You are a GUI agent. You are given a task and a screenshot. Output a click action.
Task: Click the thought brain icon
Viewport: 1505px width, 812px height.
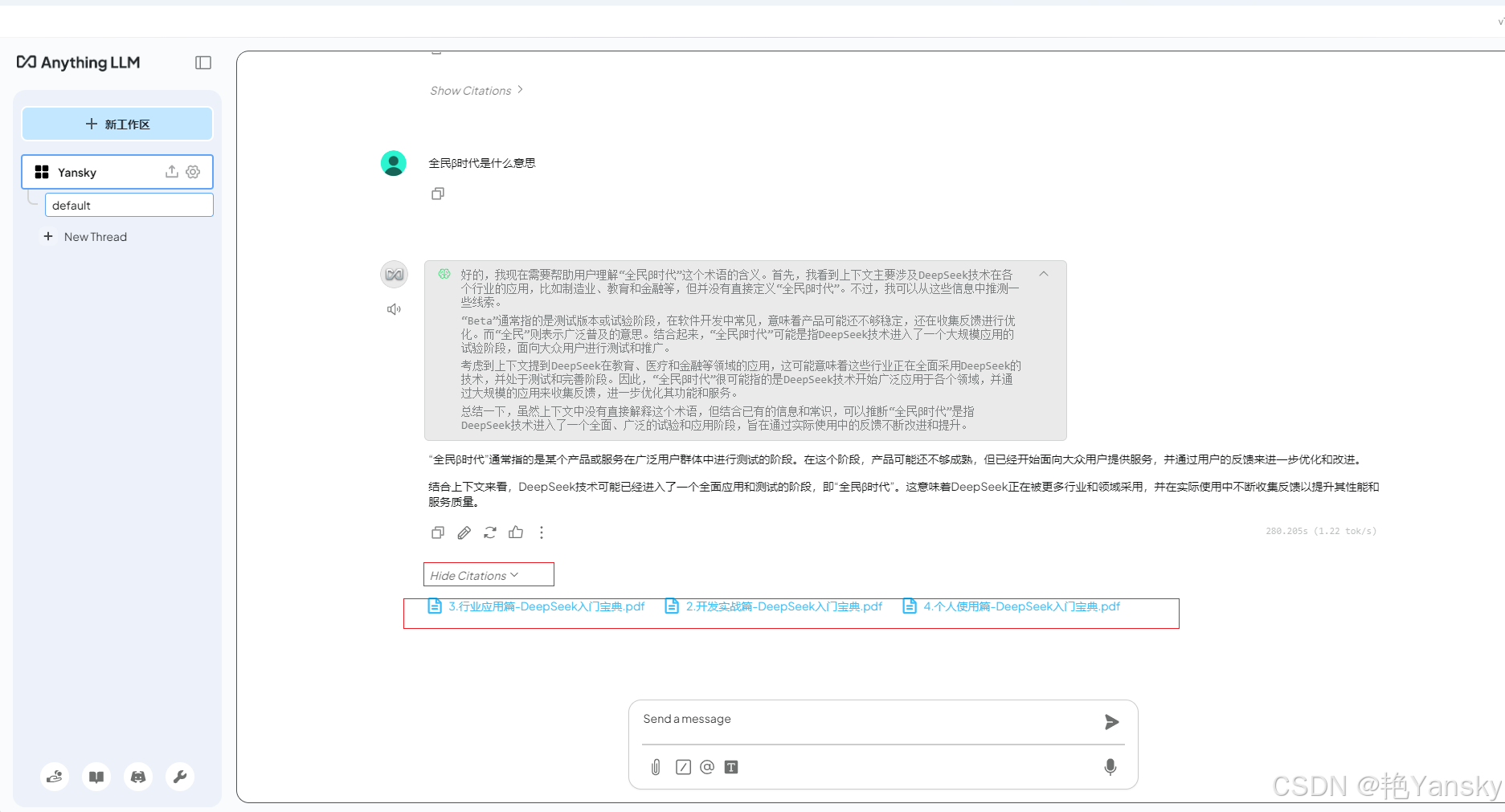444,274
